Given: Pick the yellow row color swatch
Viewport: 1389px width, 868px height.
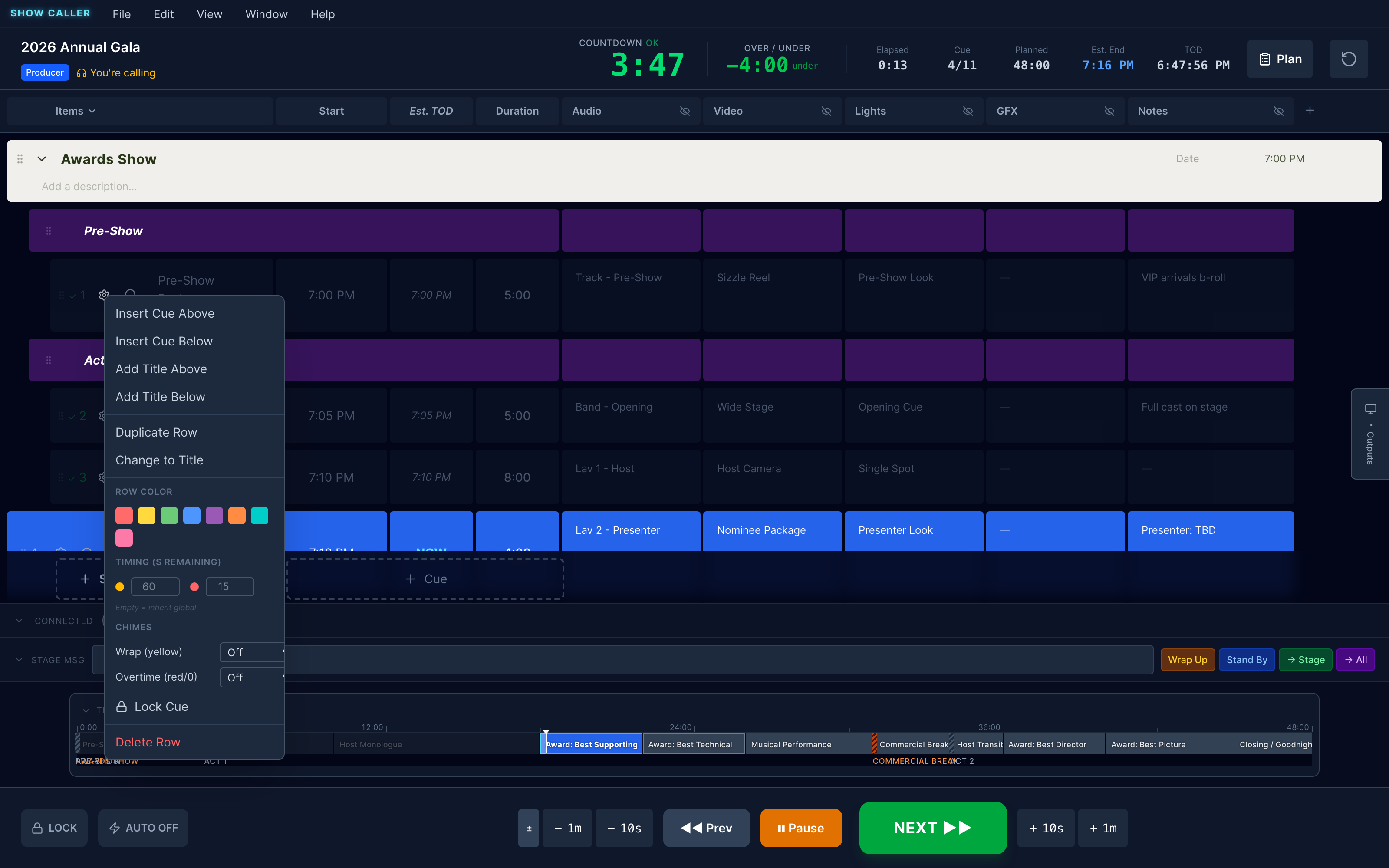Looking at the screenshot, I should pos(146,516).
